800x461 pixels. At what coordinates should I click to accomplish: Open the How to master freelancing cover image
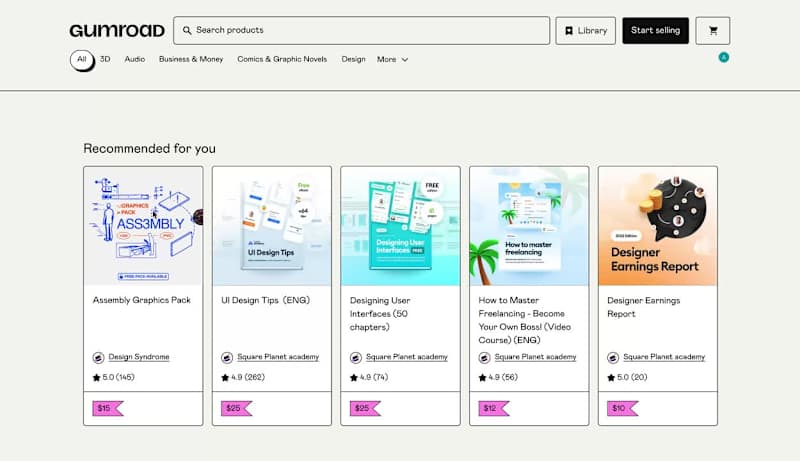529,226
